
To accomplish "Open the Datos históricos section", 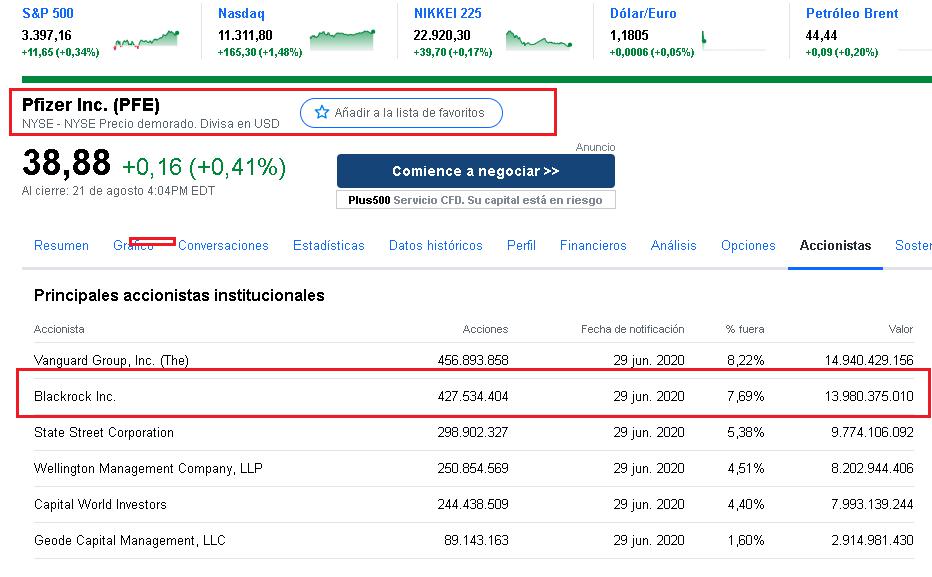I will (x=436, y=245).
